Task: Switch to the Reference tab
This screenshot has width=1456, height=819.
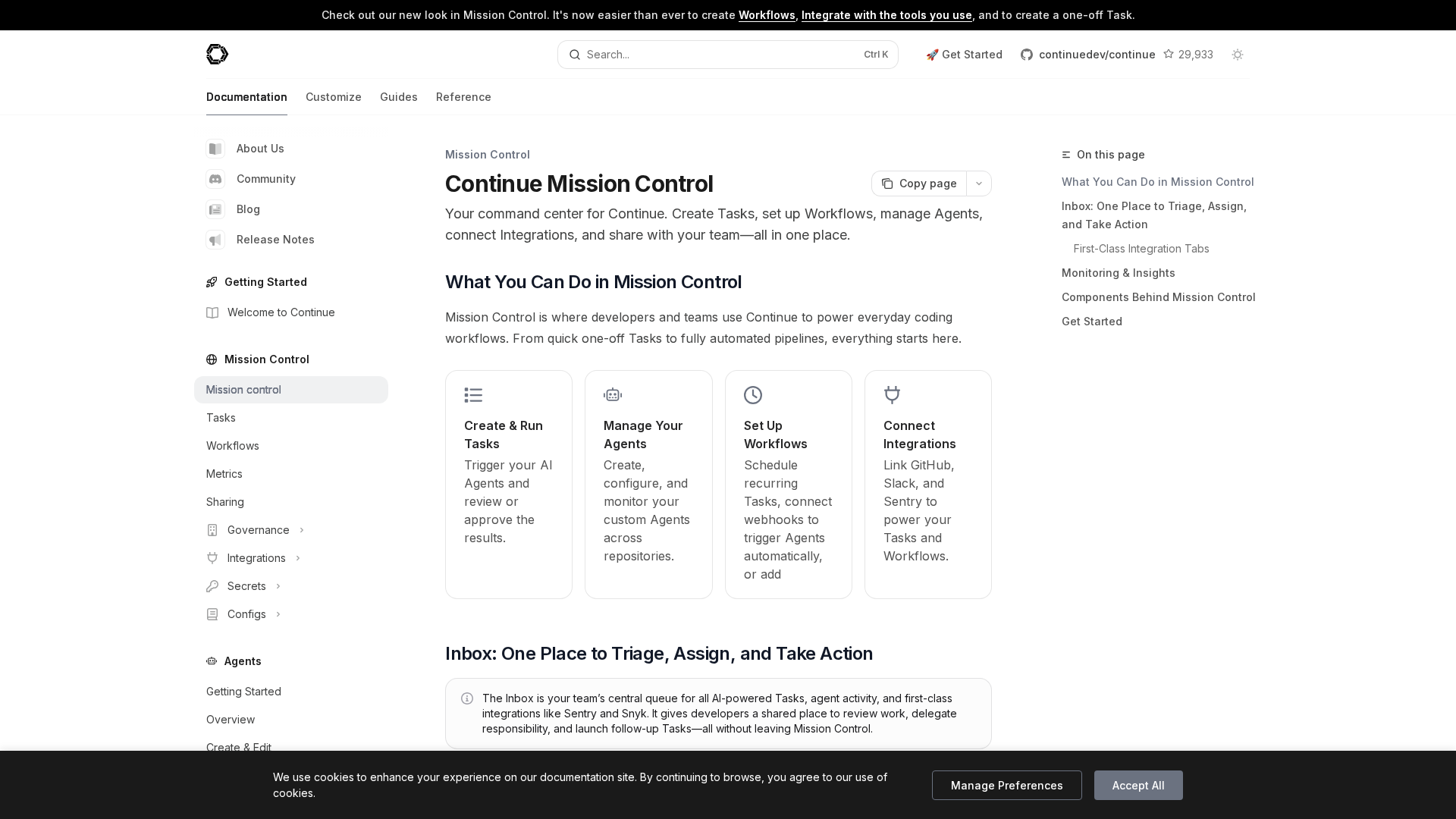Action: [x=463, y=97]
